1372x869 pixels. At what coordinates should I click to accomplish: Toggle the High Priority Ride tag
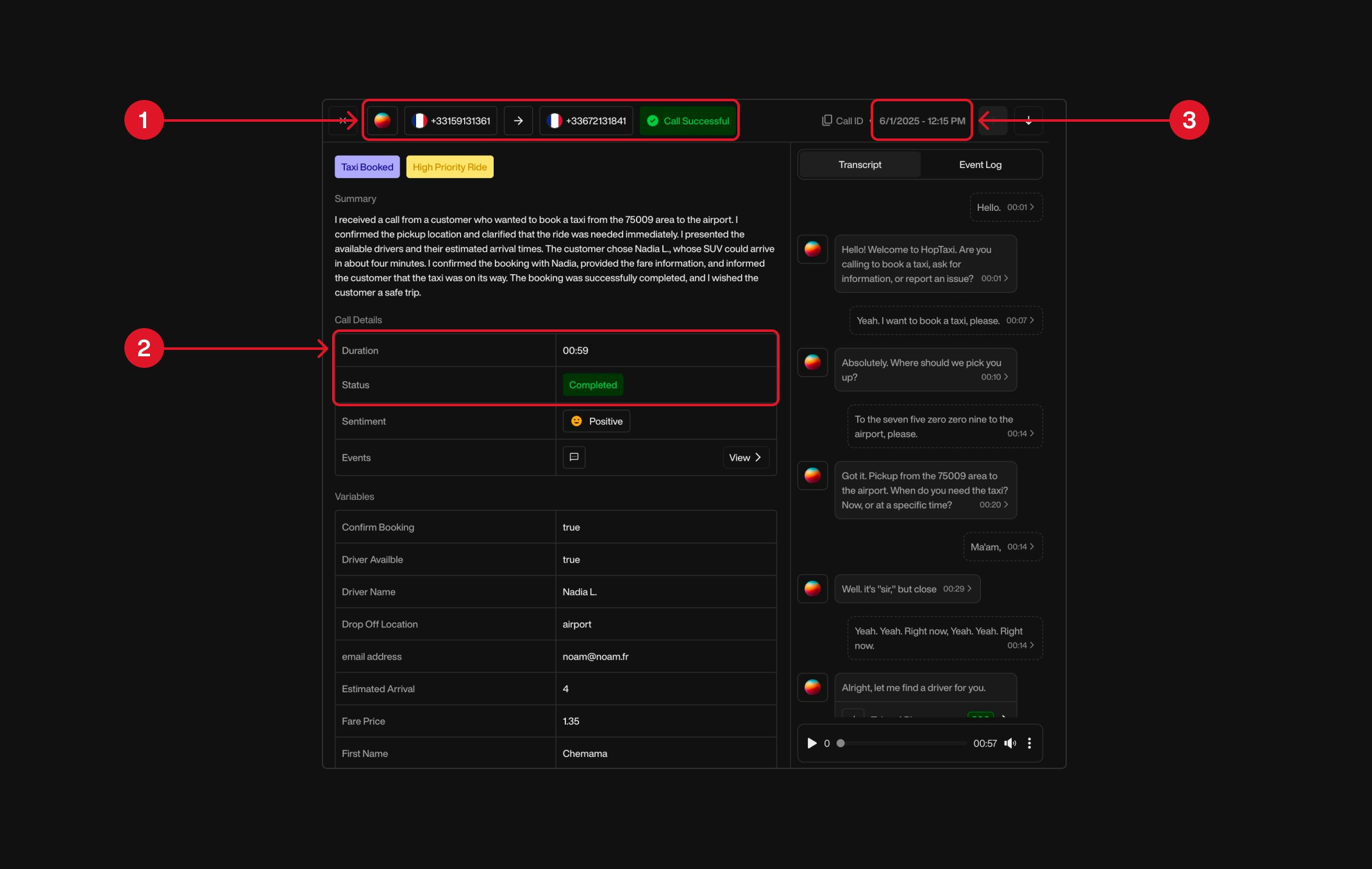coord(449,167)
